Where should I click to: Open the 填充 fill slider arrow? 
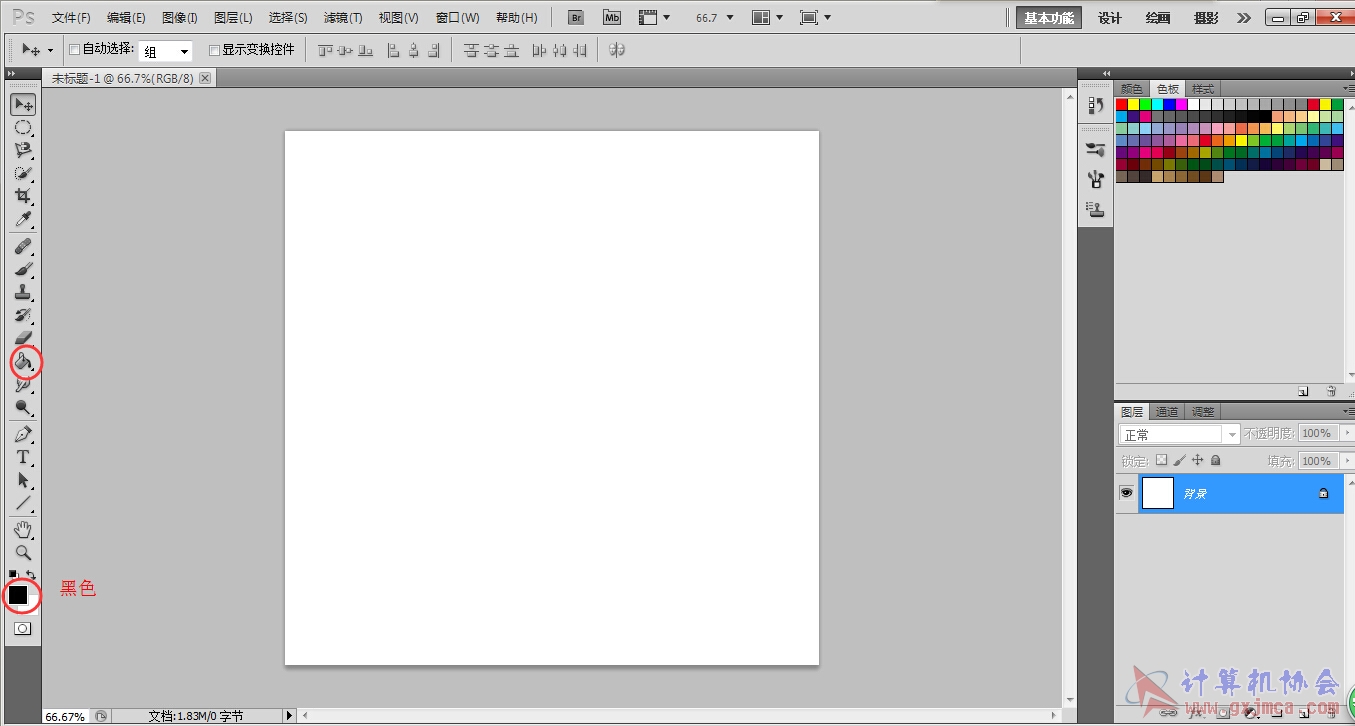pos(1345,461)
